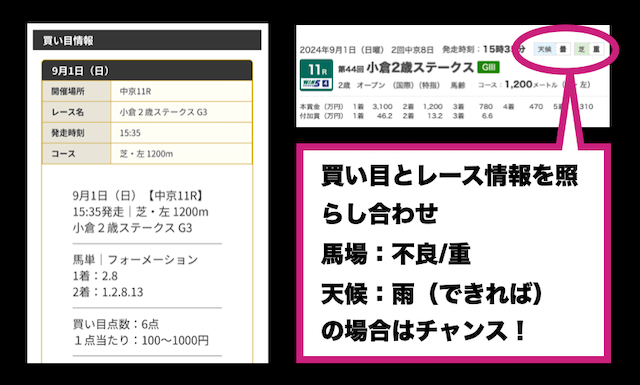Click the （特指） label
The image size is (640, 385).
click(429, 85)
